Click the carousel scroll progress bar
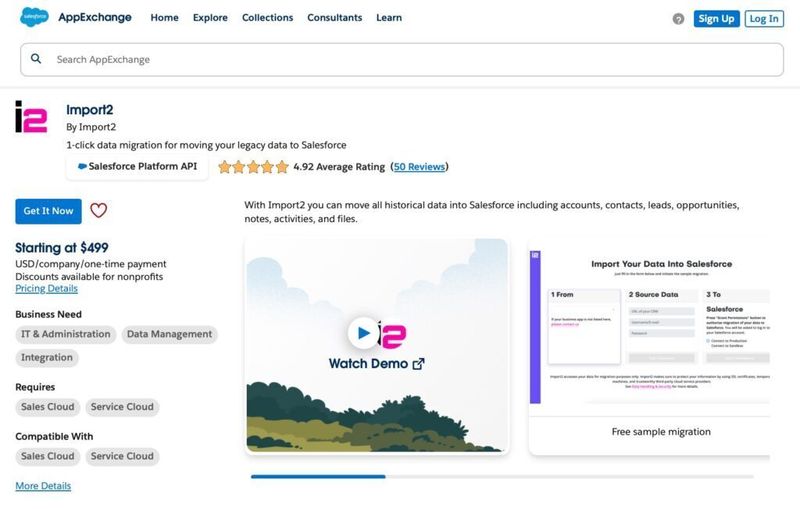 click(x=502, y=476)
